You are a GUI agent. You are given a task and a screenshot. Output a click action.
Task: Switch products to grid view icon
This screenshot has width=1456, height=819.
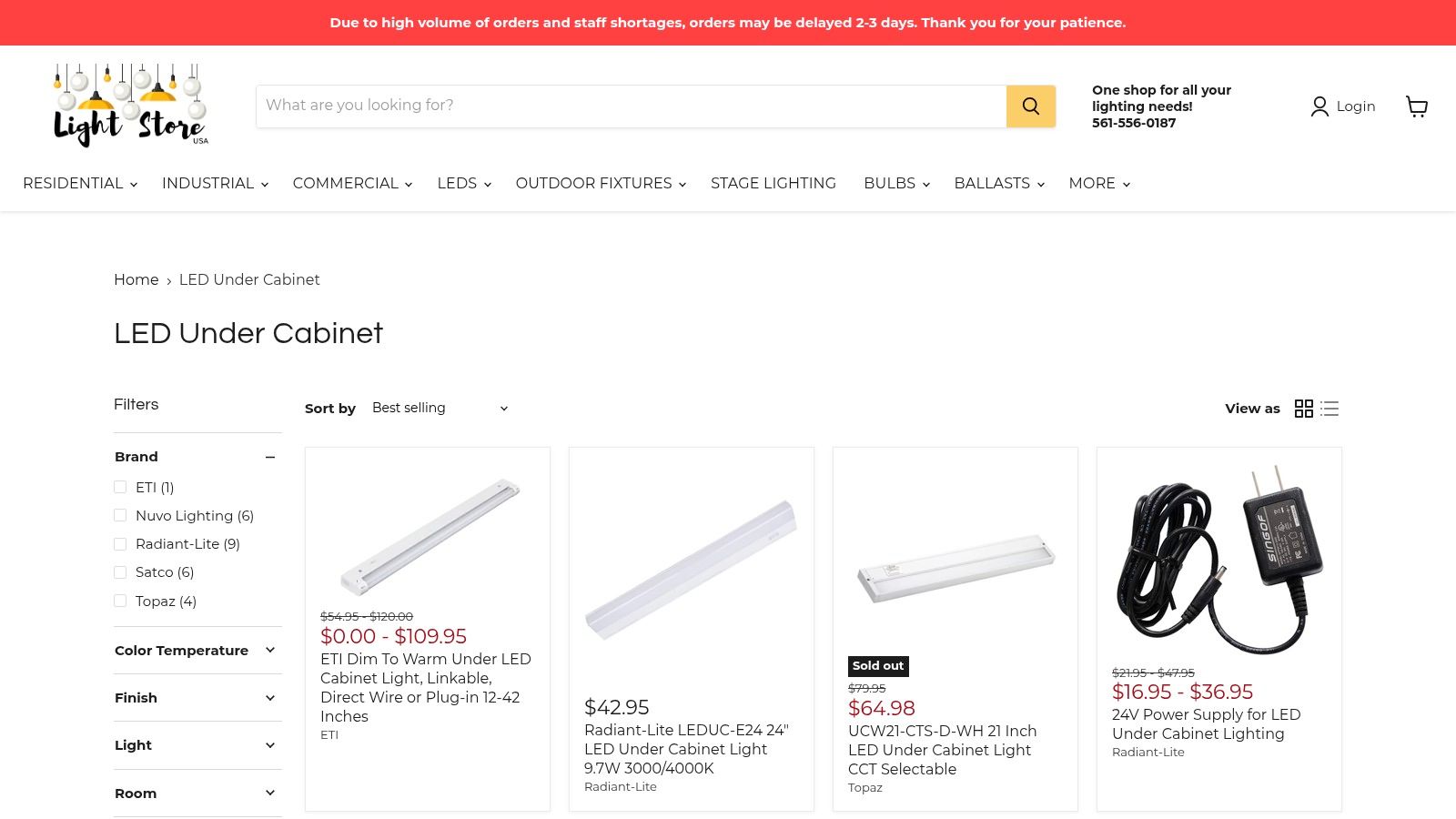[1304, 409]
